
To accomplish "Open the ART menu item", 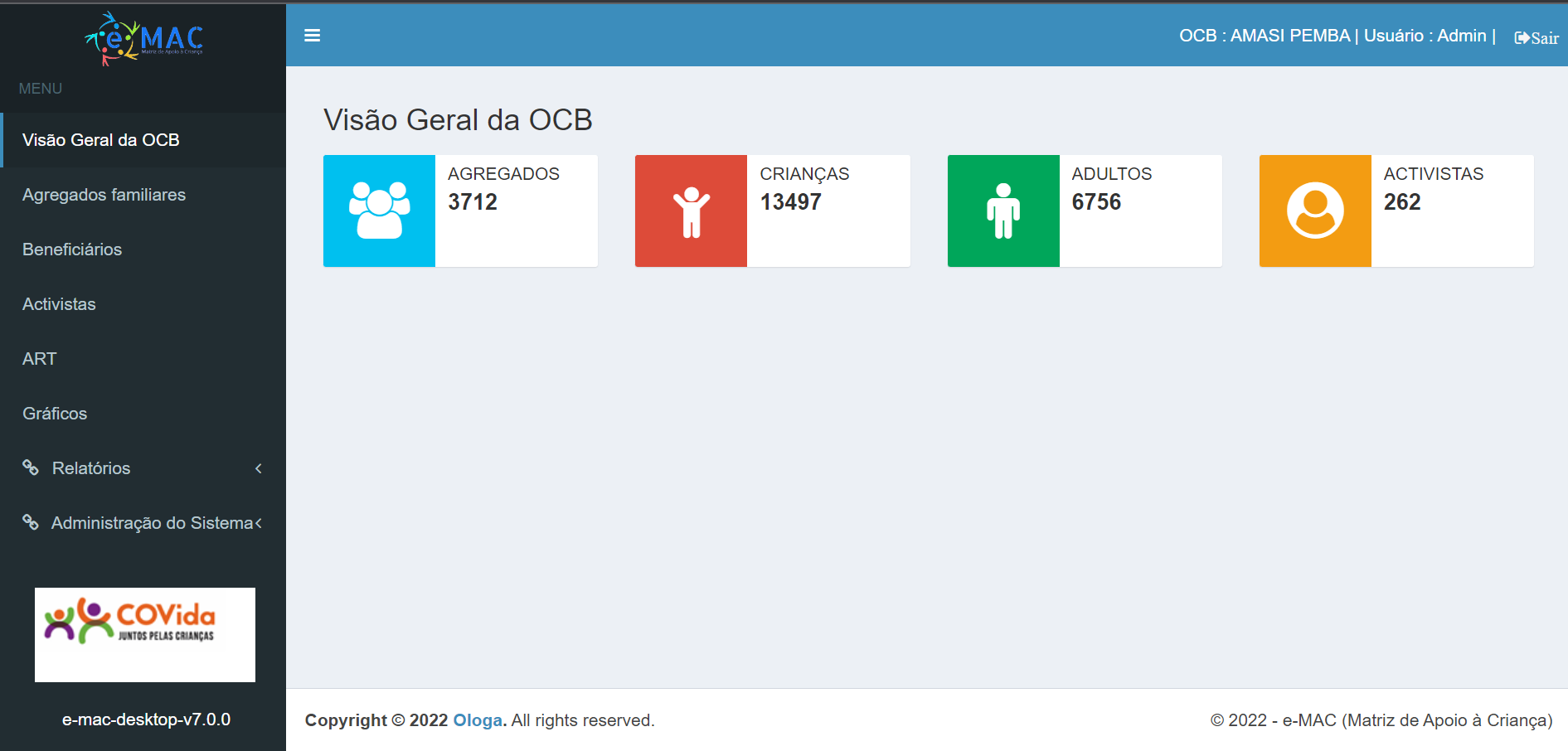I will (40, 359).
